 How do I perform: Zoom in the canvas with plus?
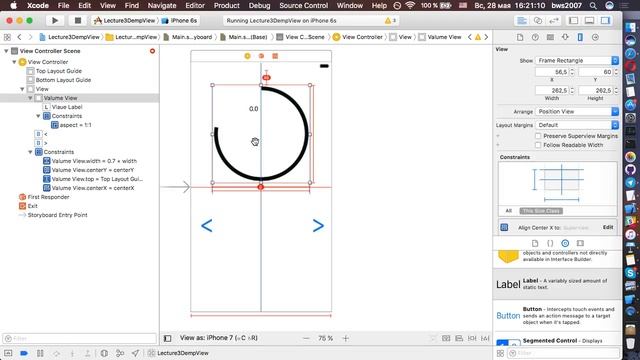pyautogui.click(x=346, y=338)
